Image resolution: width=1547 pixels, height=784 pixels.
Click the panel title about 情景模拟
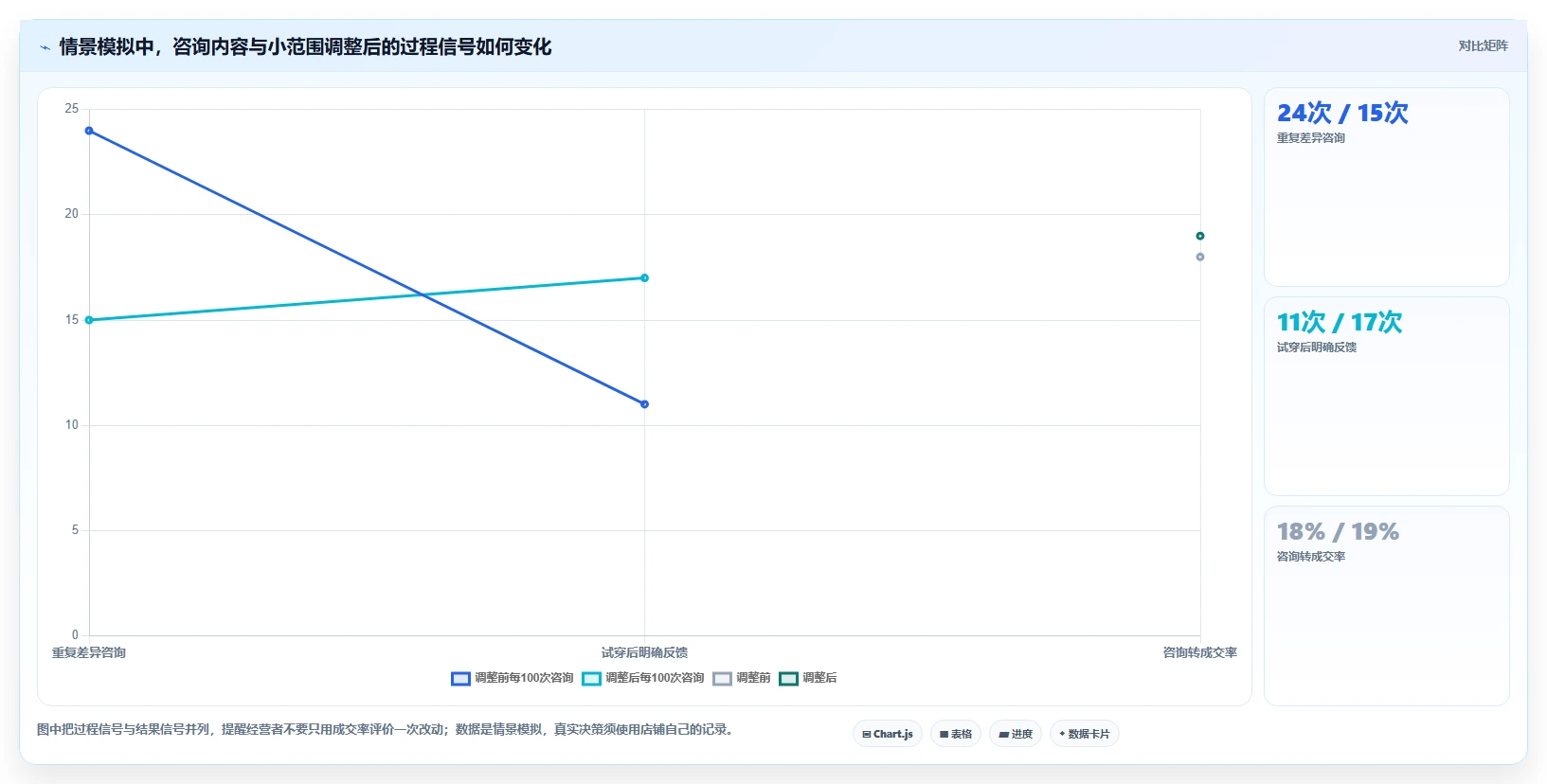[x=305, y=46]
